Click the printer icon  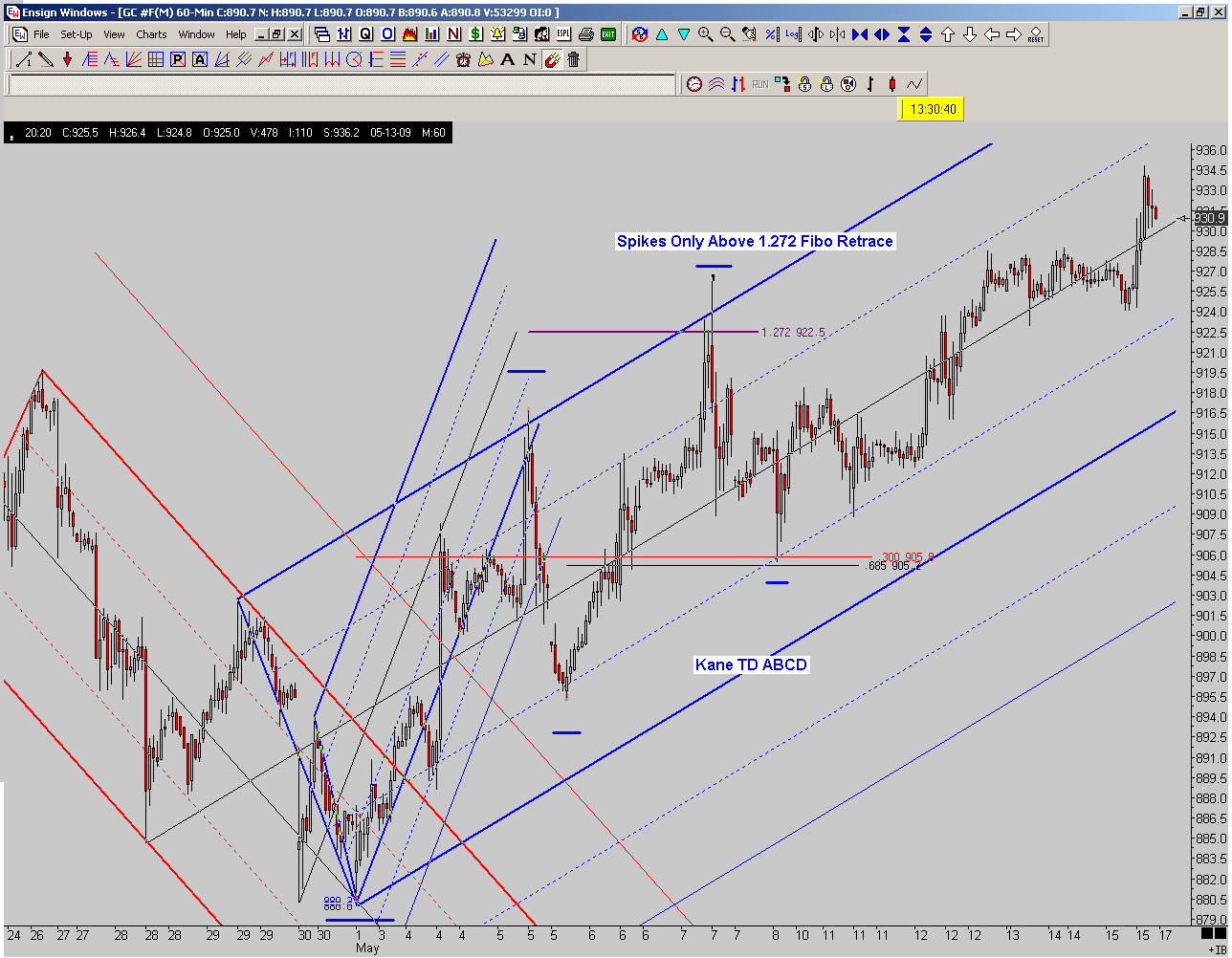(586, 34)
